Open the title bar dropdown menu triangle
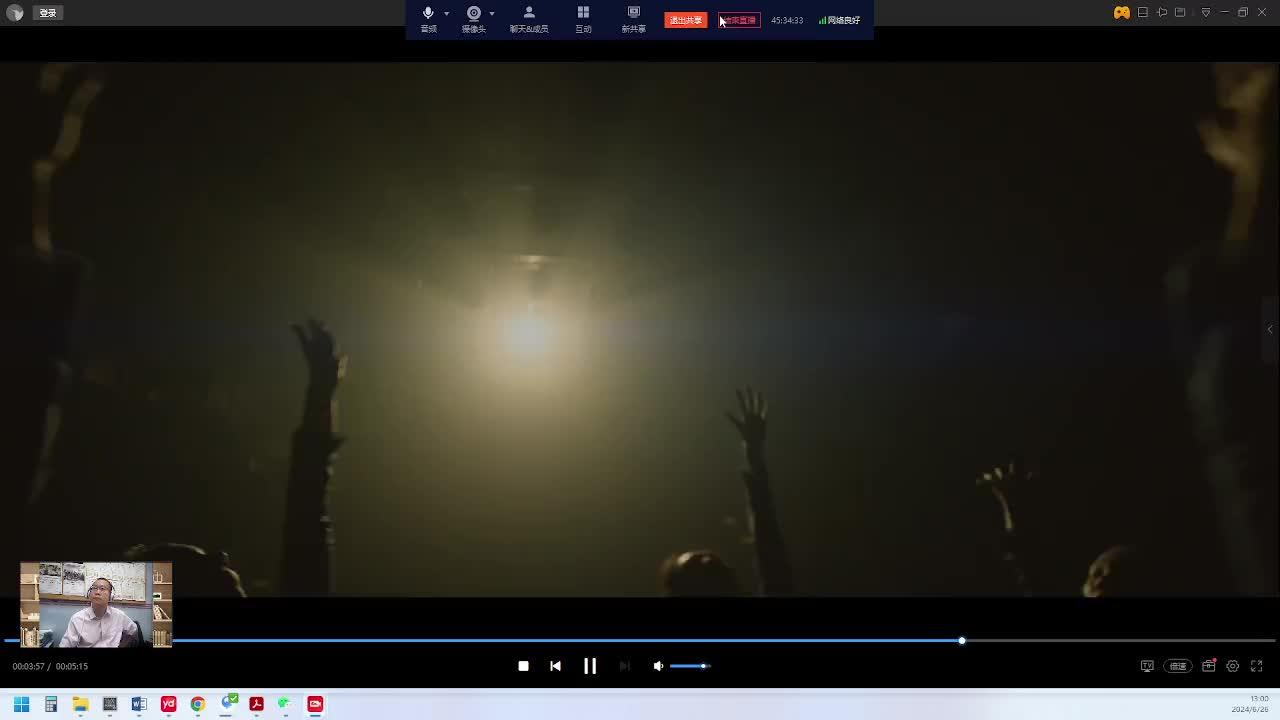This screenshot has height=720, width=1280. tap(1206, 12)
